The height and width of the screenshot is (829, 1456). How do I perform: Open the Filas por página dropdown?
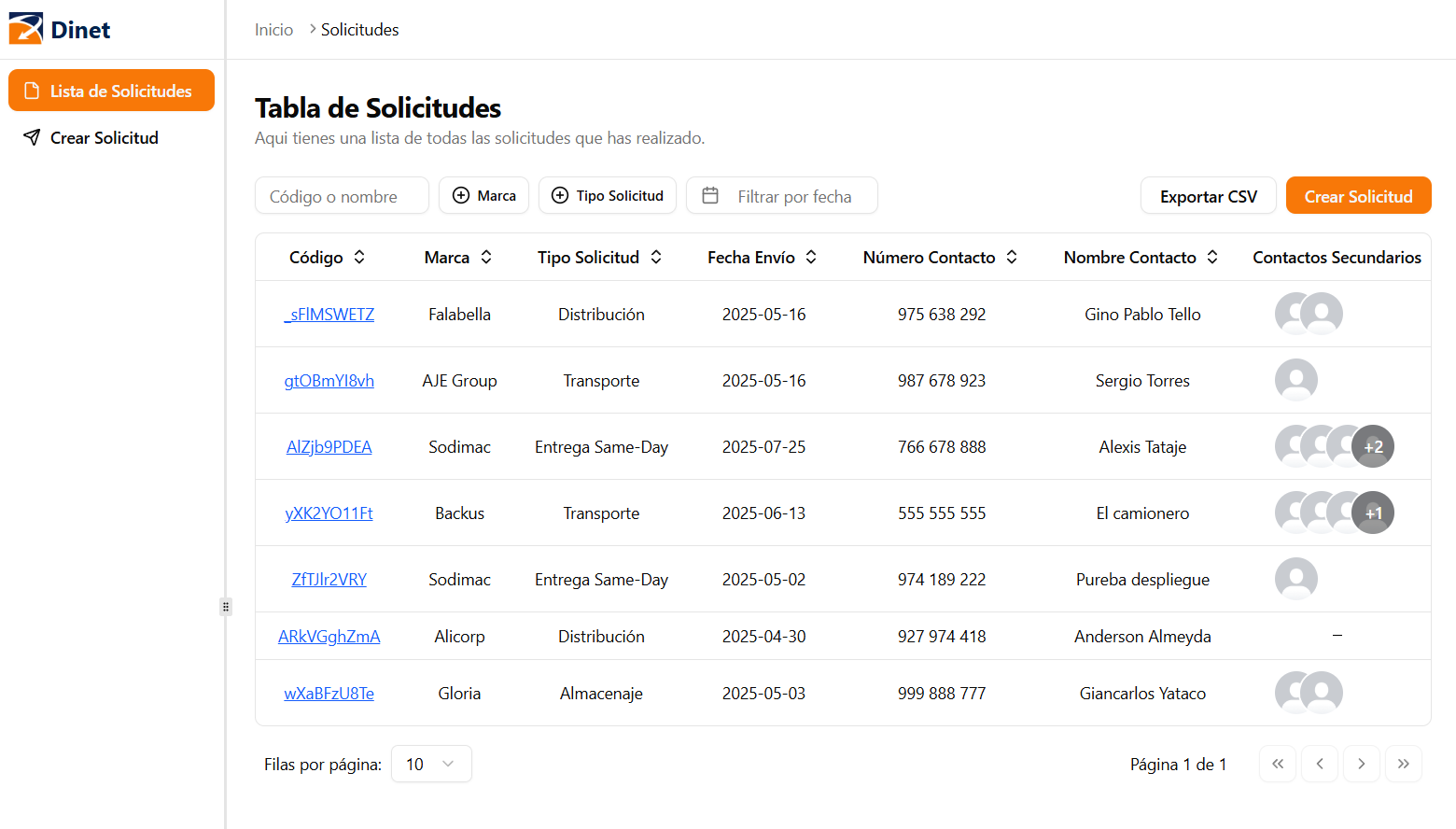tap(431, 764)
